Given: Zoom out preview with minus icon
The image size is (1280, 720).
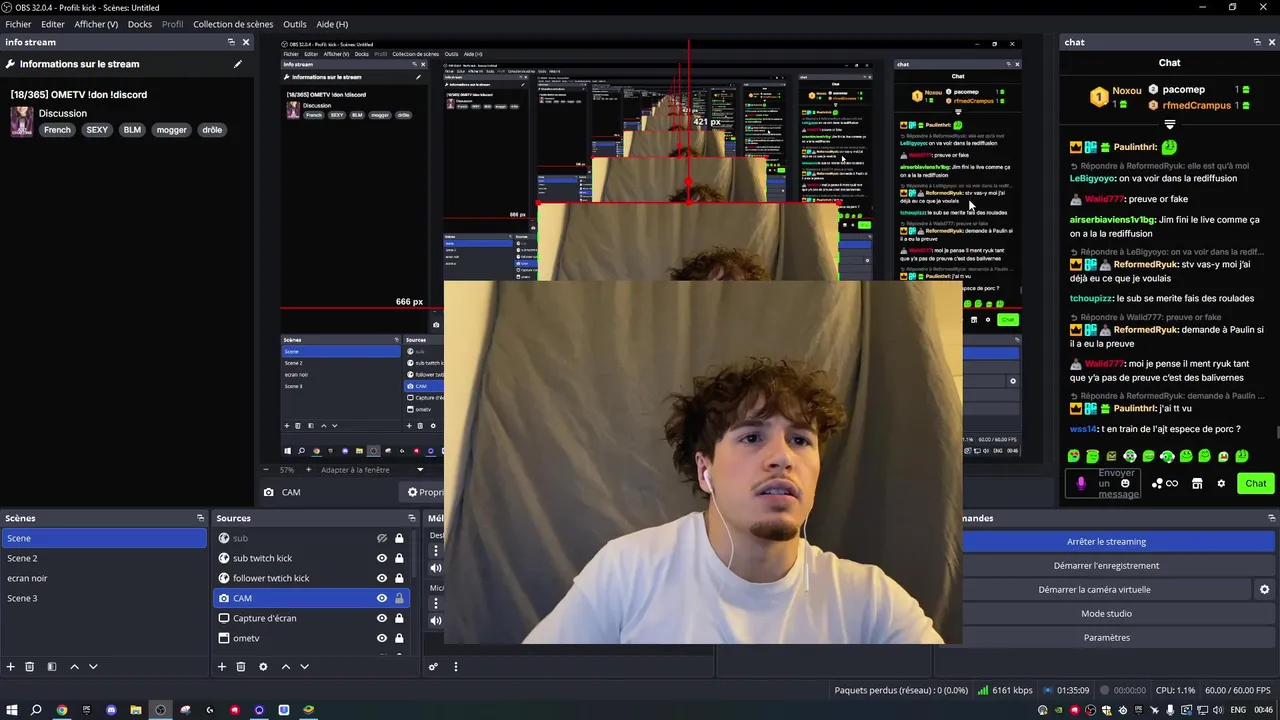Looking at the screenshot, I should [x=266, y=470].
